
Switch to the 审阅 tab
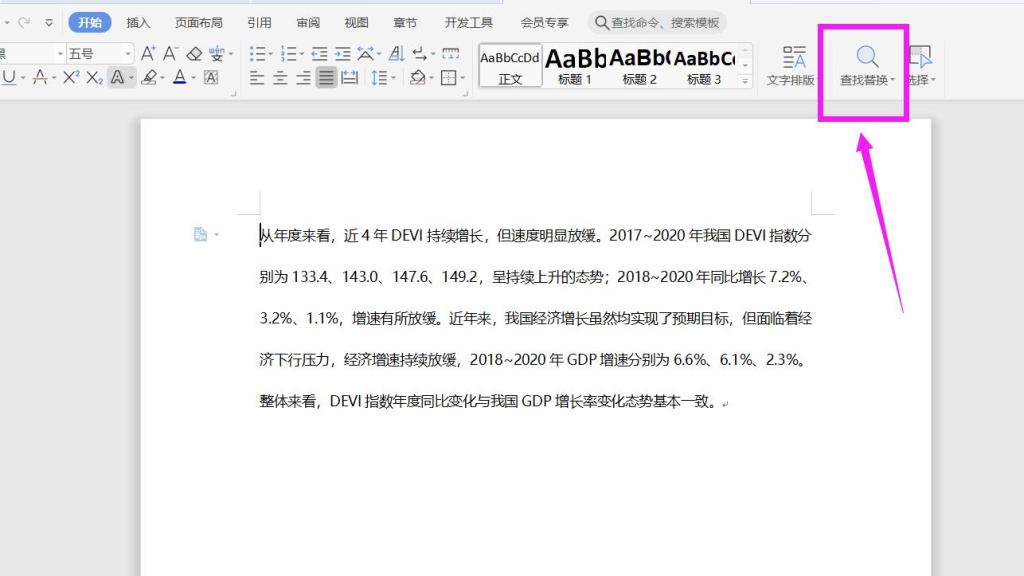pyautogui.click(x=308, y=23)
